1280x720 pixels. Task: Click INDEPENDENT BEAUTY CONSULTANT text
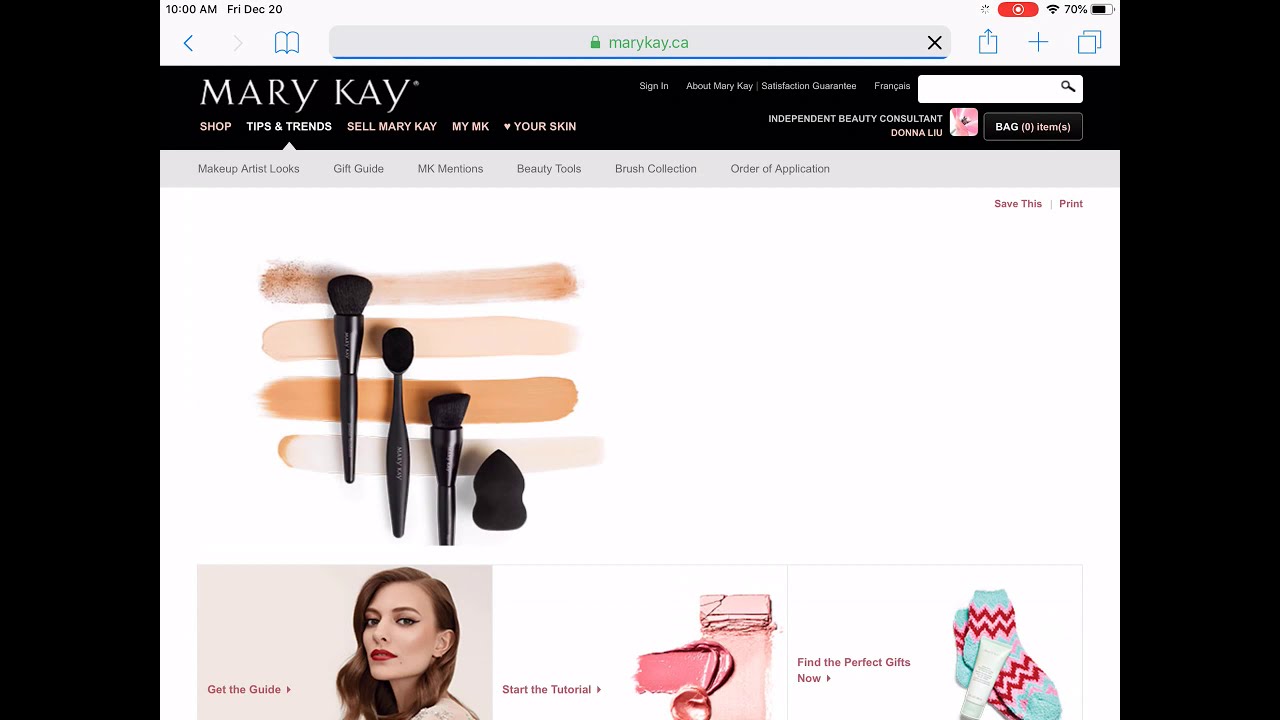[855, 118]
